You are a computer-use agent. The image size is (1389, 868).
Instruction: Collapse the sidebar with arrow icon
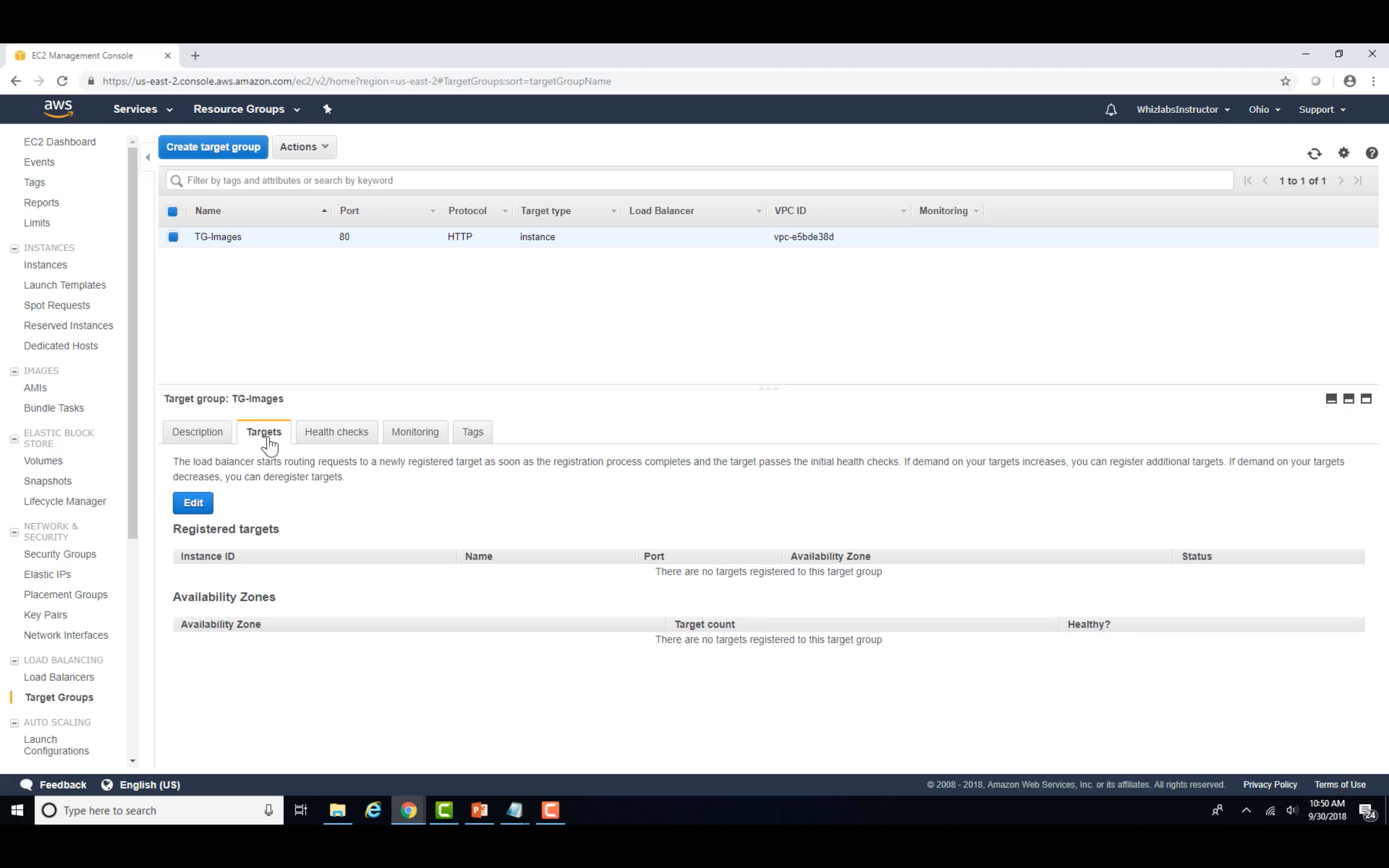pyautogui.click(x=148, y=157)
